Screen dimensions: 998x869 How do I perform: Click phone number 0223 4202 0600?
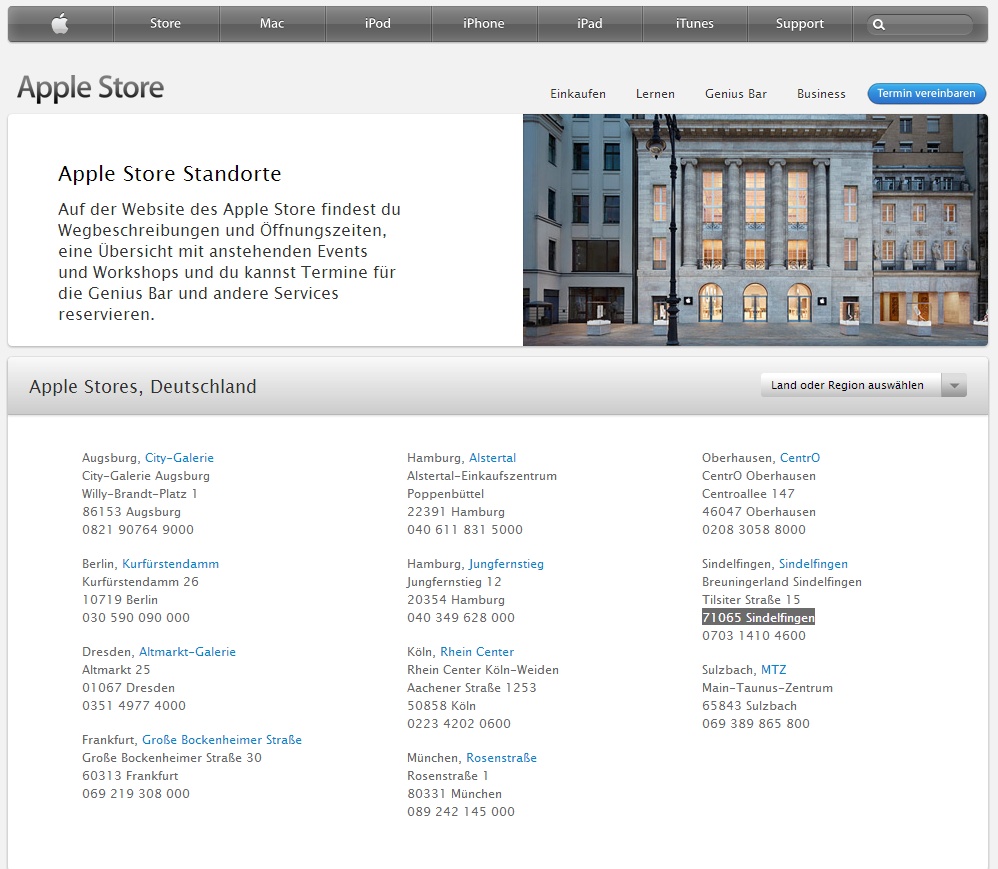[459, 723]
